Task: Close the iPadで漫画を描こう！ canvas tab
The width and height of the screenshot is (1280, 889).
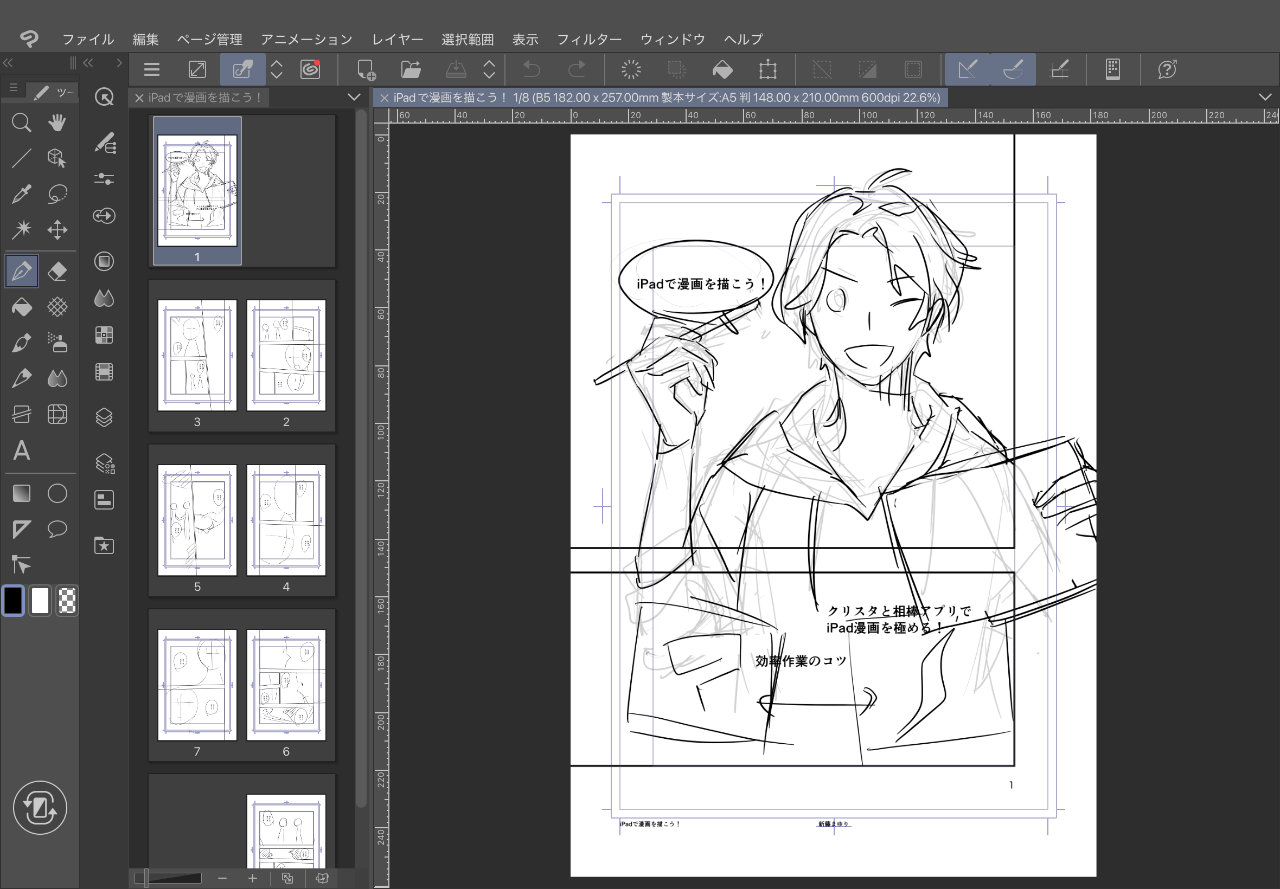Action: click(384, 98)
